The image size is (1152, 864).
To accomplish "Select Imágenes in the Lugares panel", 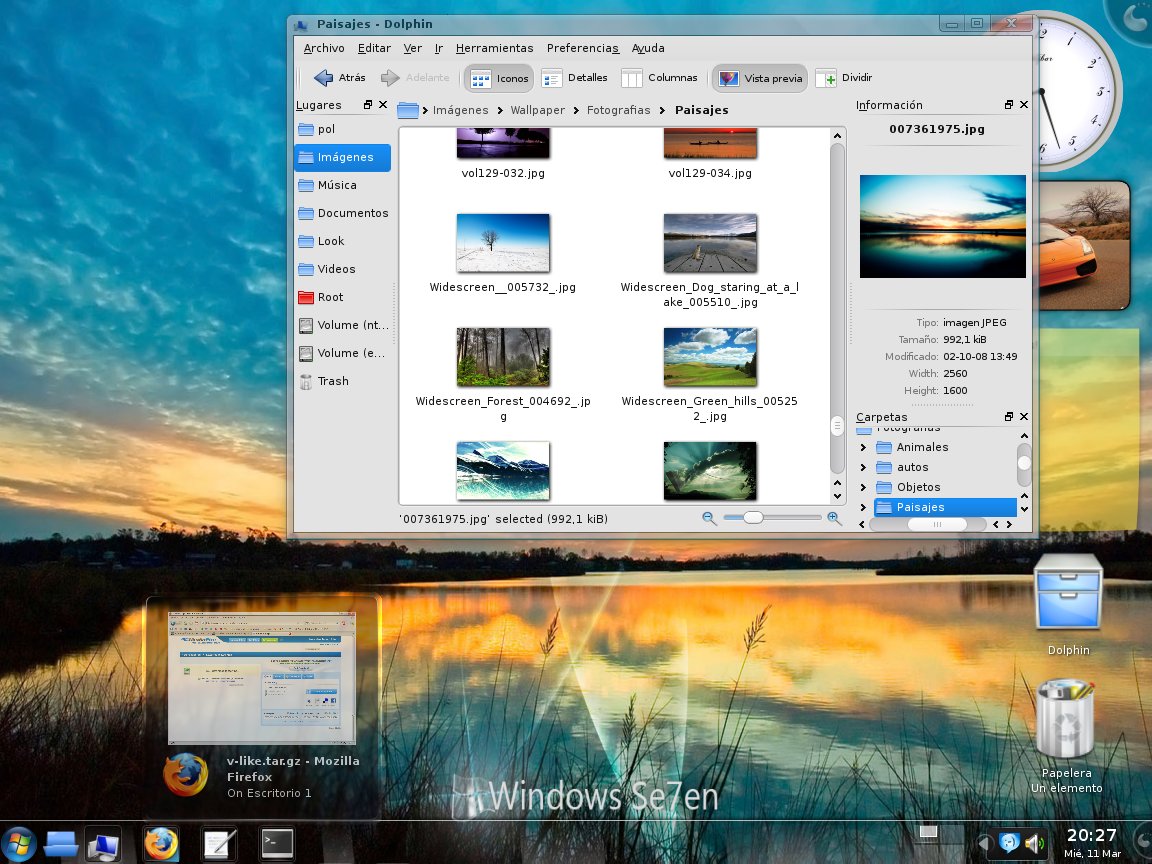I will click(342, 157).
